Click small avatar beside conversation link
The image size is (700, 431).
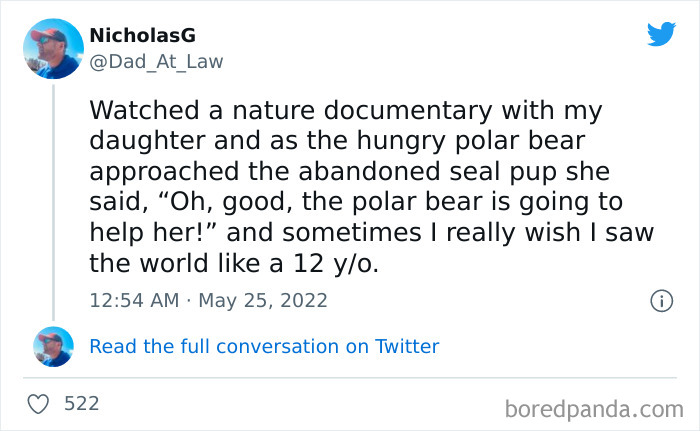pyautogui.click(x=52, y=347)
